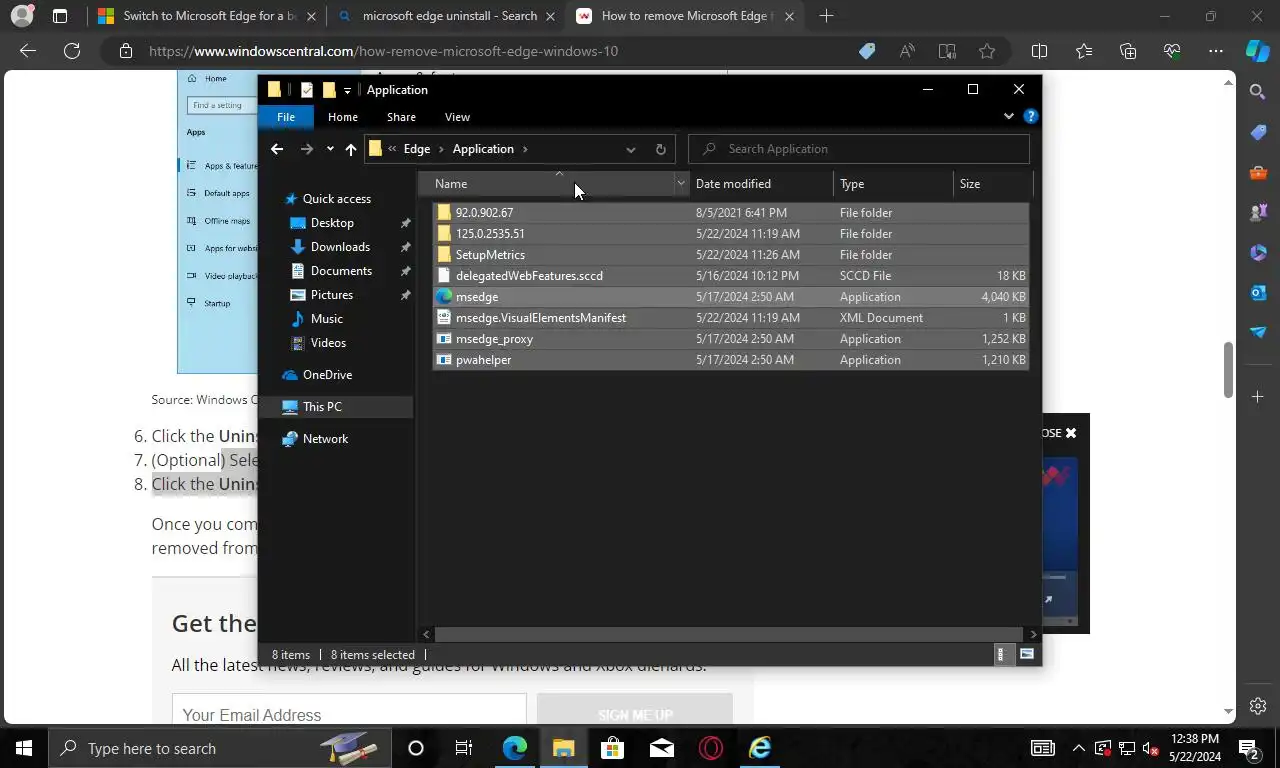Go up one folder level
Screen dimensions: 1280x768
350,149
